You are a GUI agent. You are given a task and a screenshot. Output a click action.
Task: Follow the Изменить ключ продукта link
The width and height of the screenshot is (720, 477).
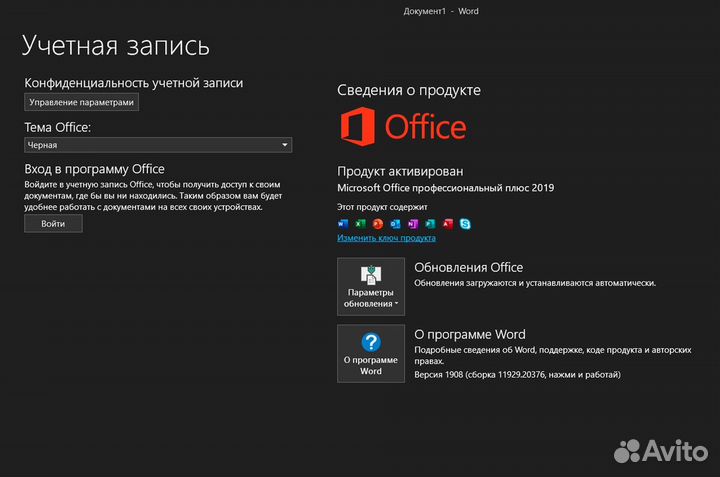[386, 238]
